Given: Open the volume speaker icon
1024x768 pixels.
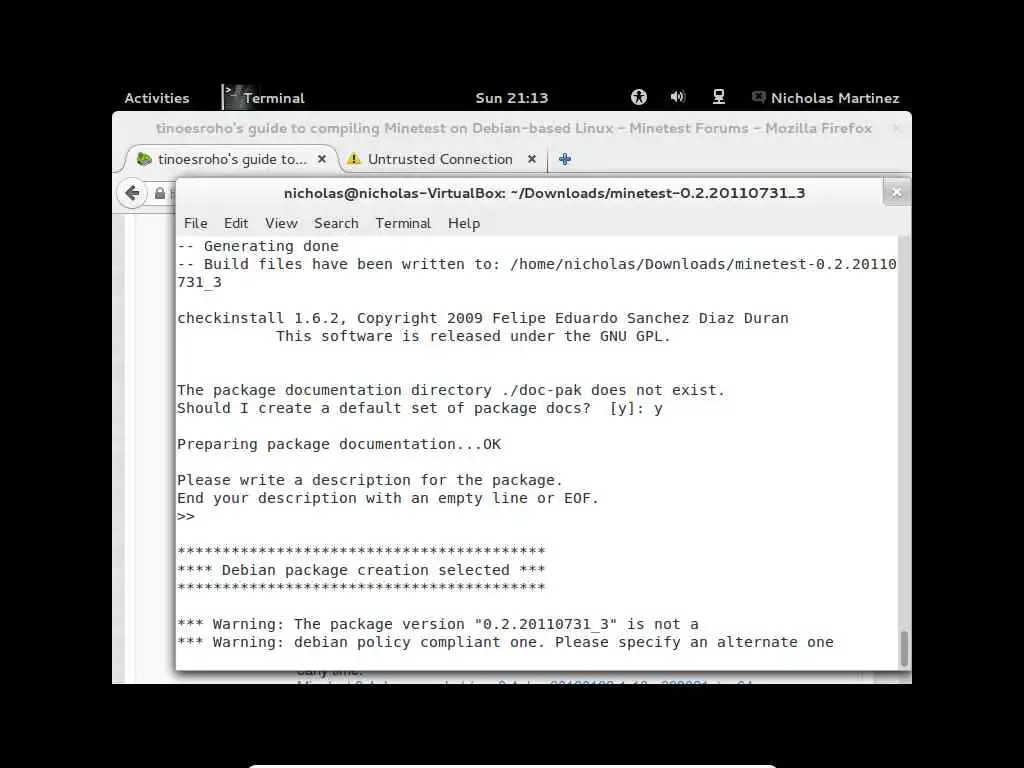Looking at the screenshot, I should pyautogui.click(x=678, y=97).
